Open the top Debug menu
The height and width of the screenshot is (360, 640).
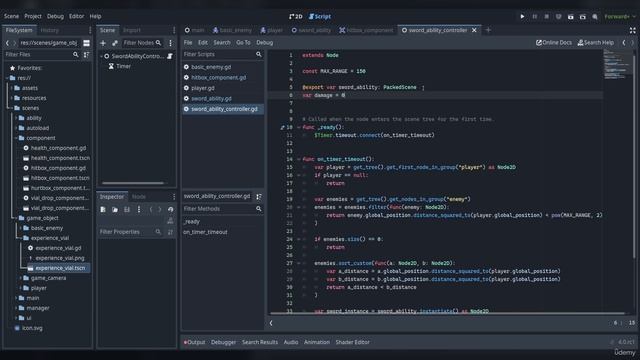pyautogui.click(x=55, y=16)
